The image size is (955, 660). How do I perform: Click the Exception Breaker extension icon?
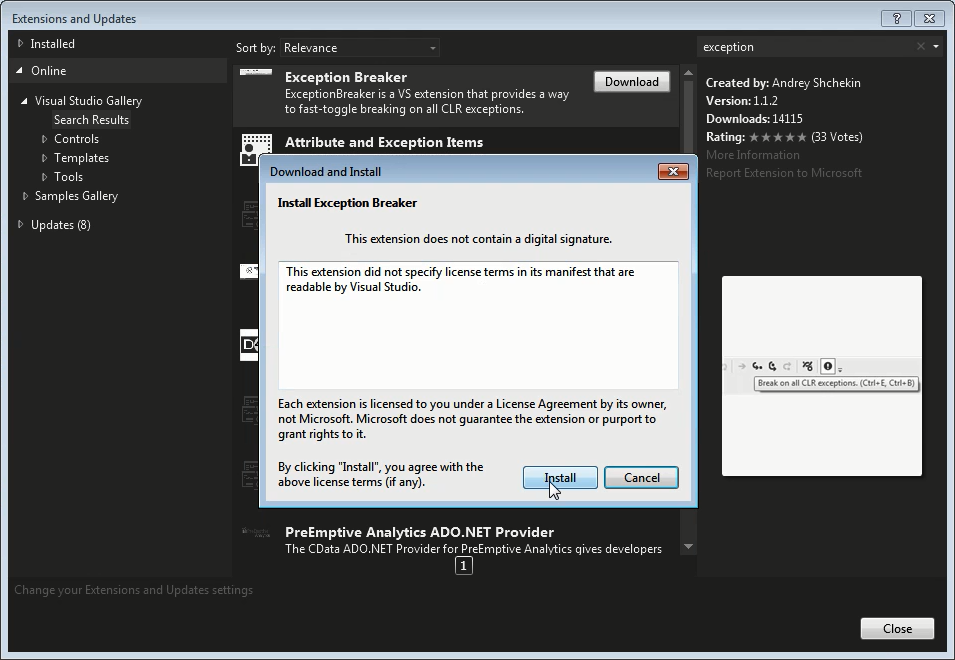click(x=256, y=72)
